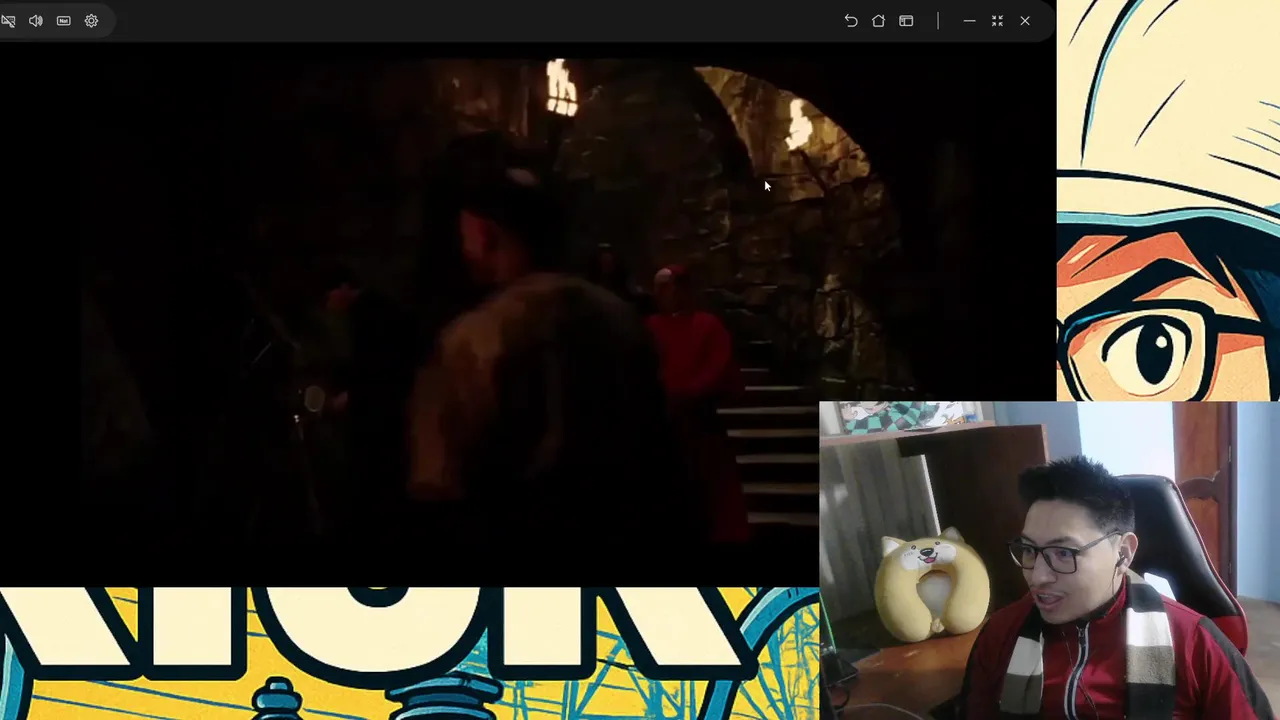This screenshot has width=1280, height=720.
Task: Close the player window with the X
Action: click(x=1025, y=21)
